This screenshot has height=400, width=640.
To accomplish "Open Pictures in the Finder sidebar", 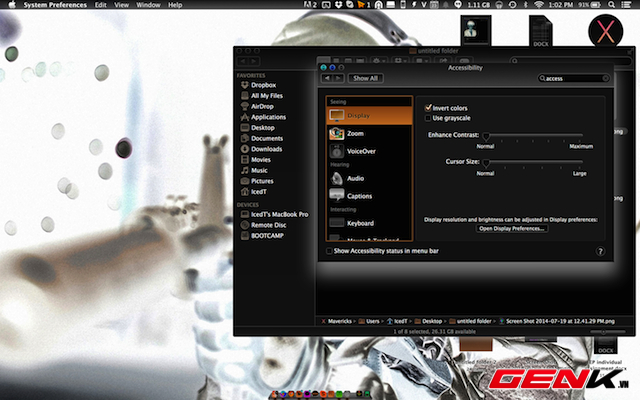I will [x=257, y=181].
